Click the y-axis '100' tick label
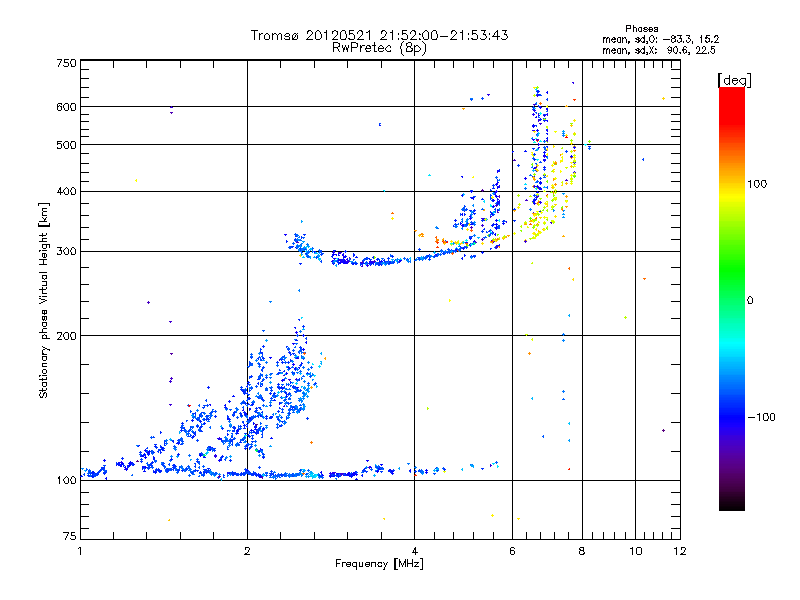This screenshot has width=800, height=600. pos(66,480)
